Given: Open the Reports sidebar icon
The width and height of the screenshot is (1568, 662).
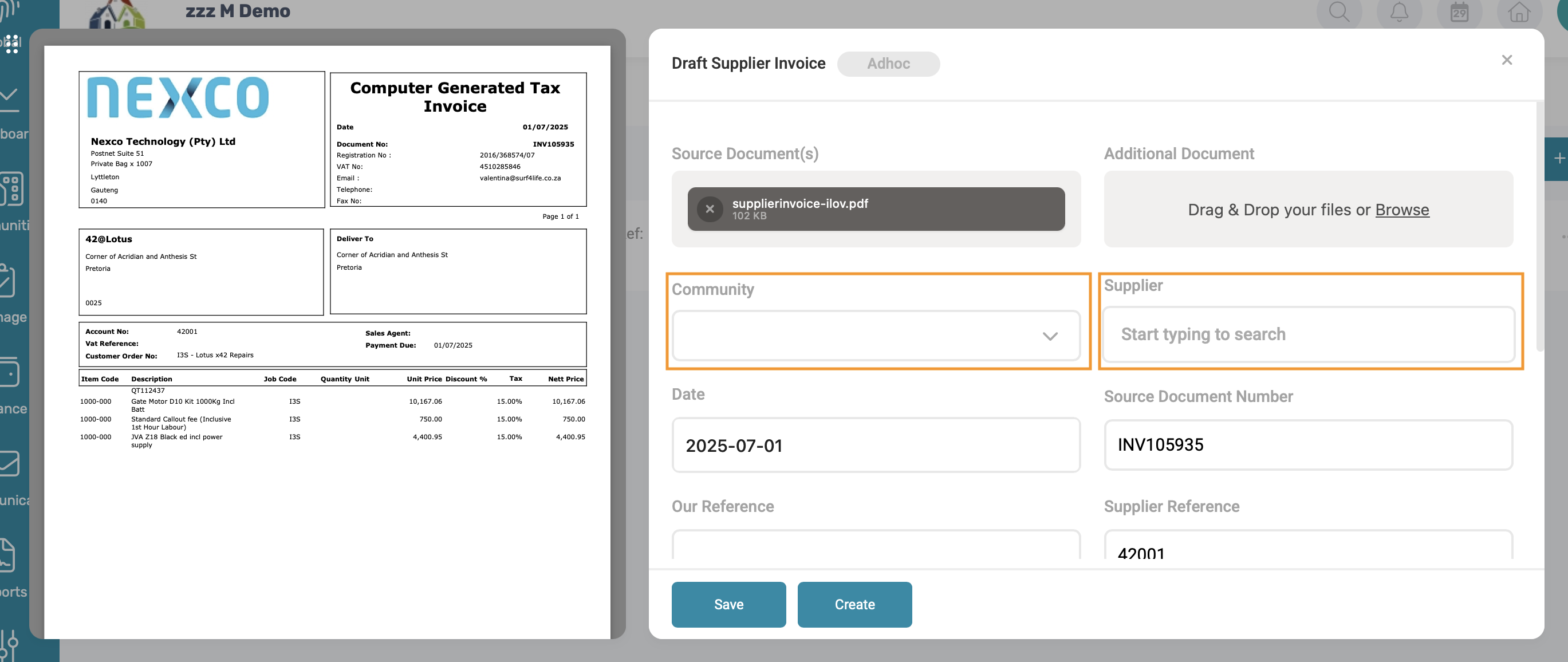Looking at the screenshot, I should 9,555.
